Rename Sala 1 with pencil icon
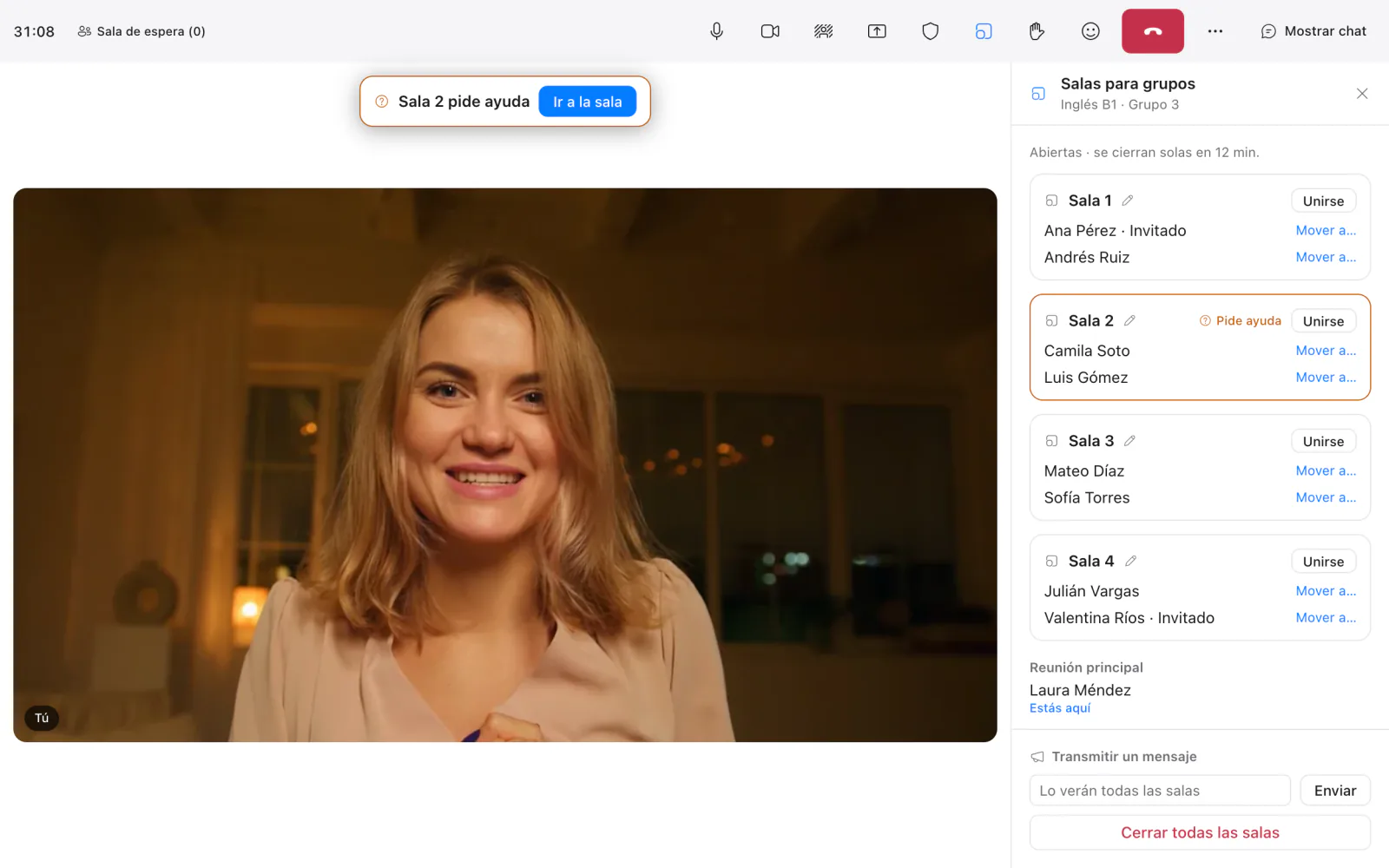1389x868 pixels. (x=1128, y=201)
